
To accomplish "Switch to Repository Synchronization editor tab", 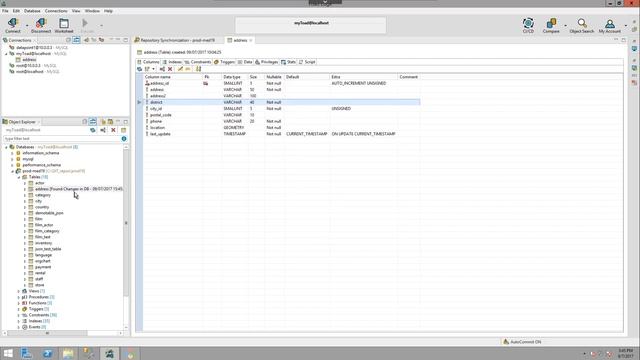I will [178, 40].
